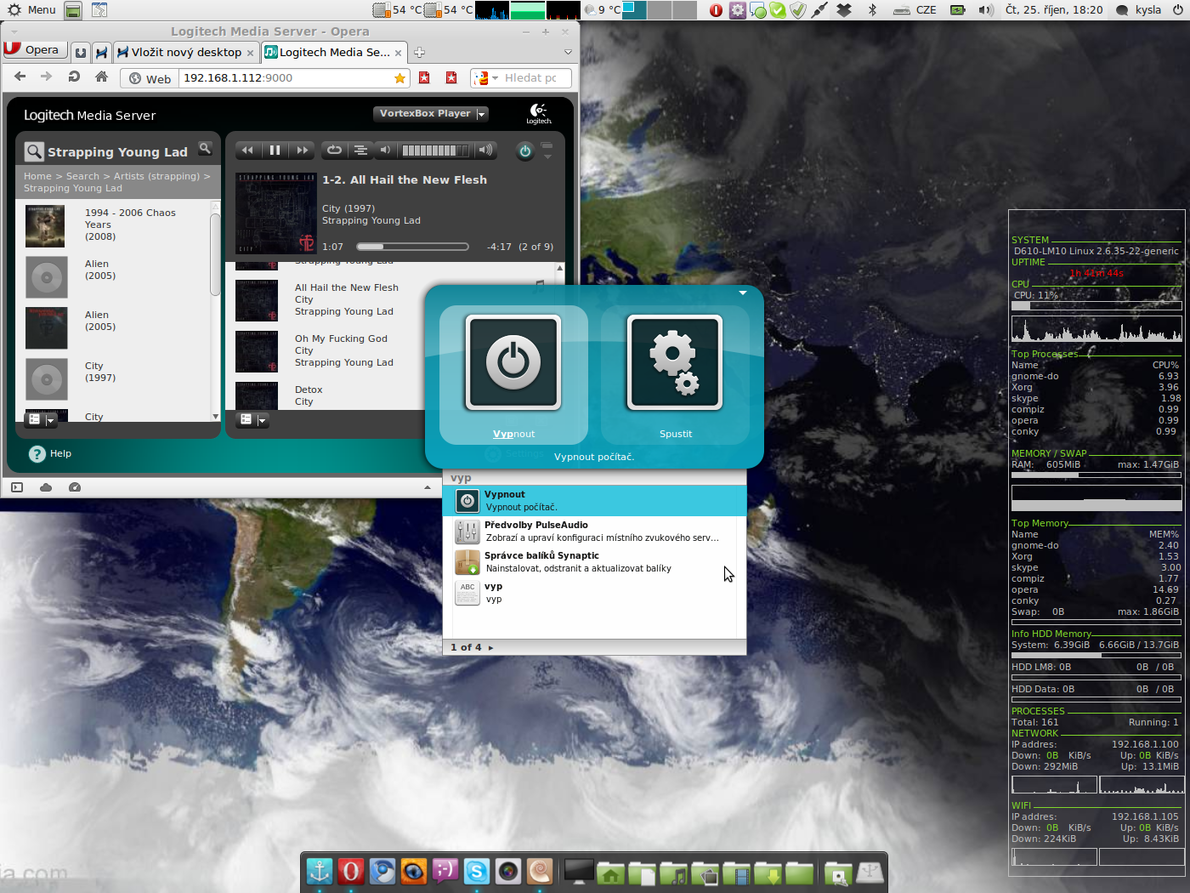
Task: Open the GNOME Do preferences arrow menu
Action: click(x=743, y=293)
